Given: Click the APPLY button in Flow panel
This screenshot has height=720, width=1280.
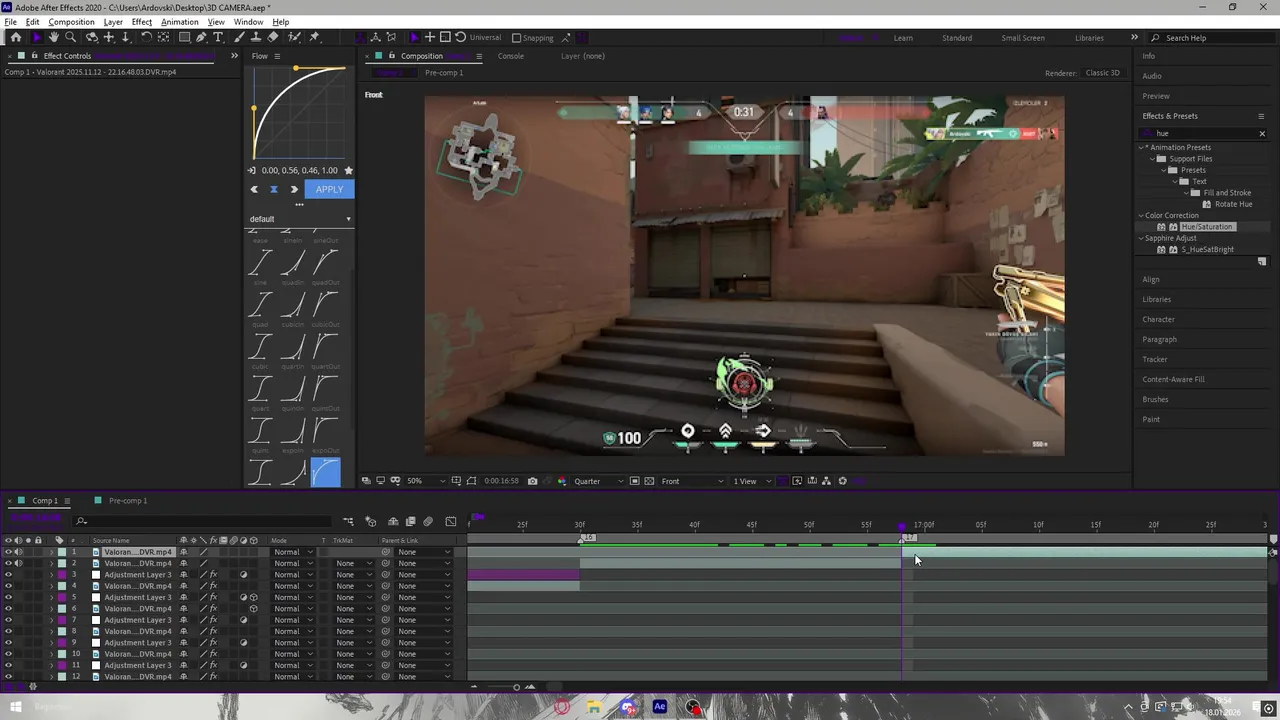Looking at the screenshot, I should (x=329, y=189).
